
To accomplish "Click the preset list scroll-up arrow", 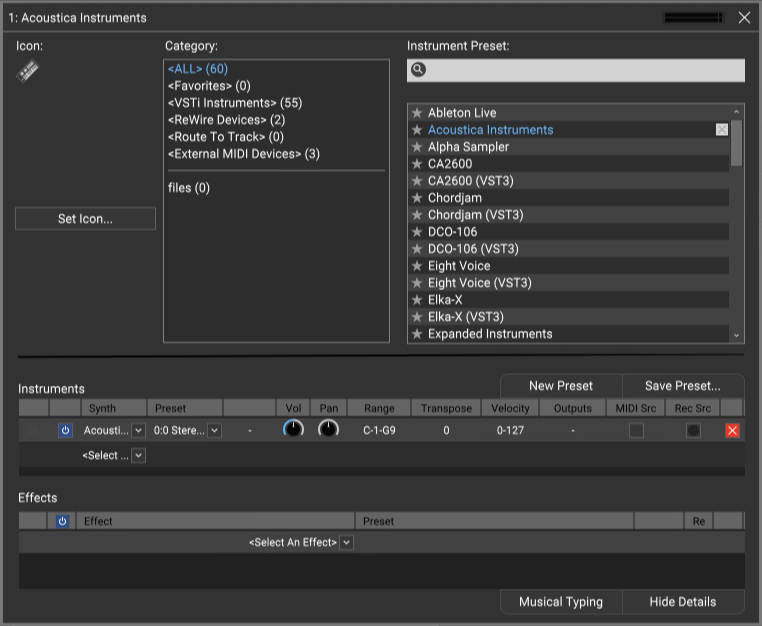I will [736, 112].
